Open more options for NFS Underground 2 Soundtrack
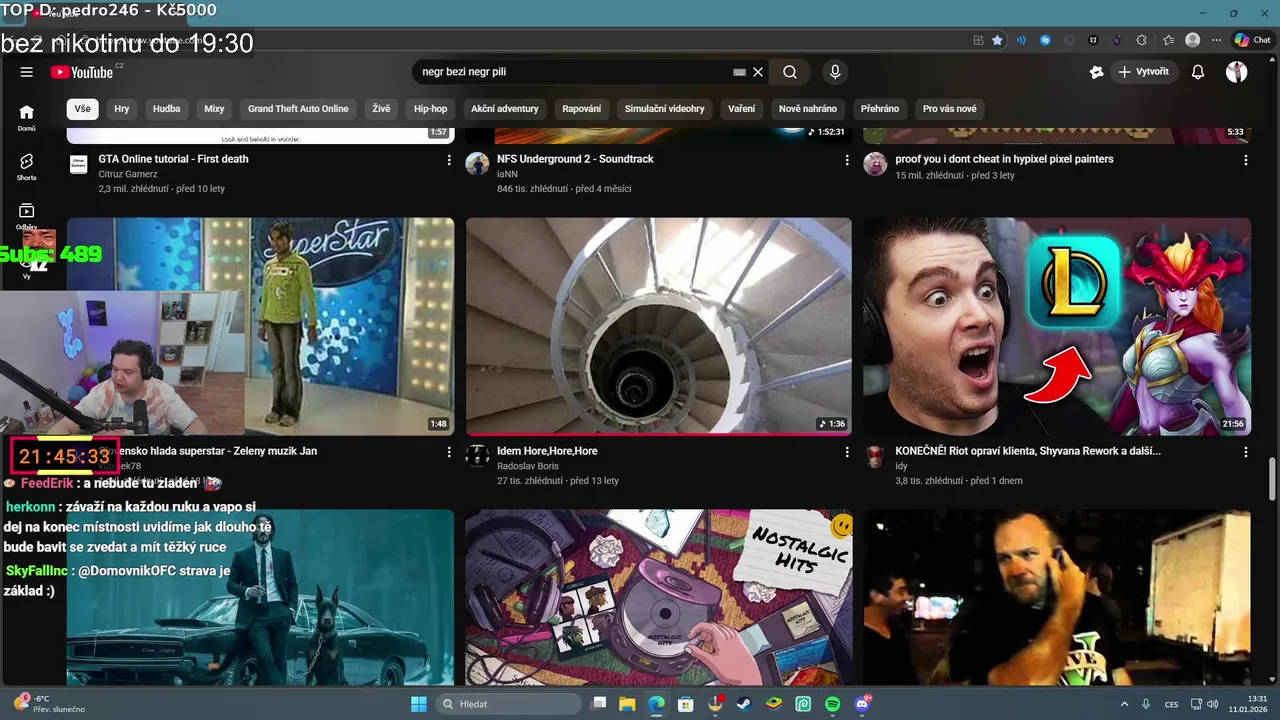Image resolution: width=1280 pixels, height=720 pixels. (x=847, y=160)
